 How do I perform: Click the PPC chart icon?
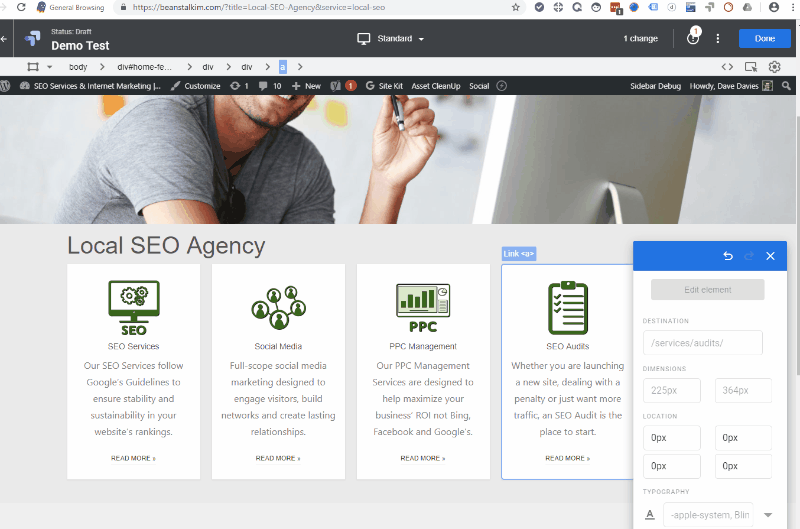pyautogui.click(x=423, y=308)
